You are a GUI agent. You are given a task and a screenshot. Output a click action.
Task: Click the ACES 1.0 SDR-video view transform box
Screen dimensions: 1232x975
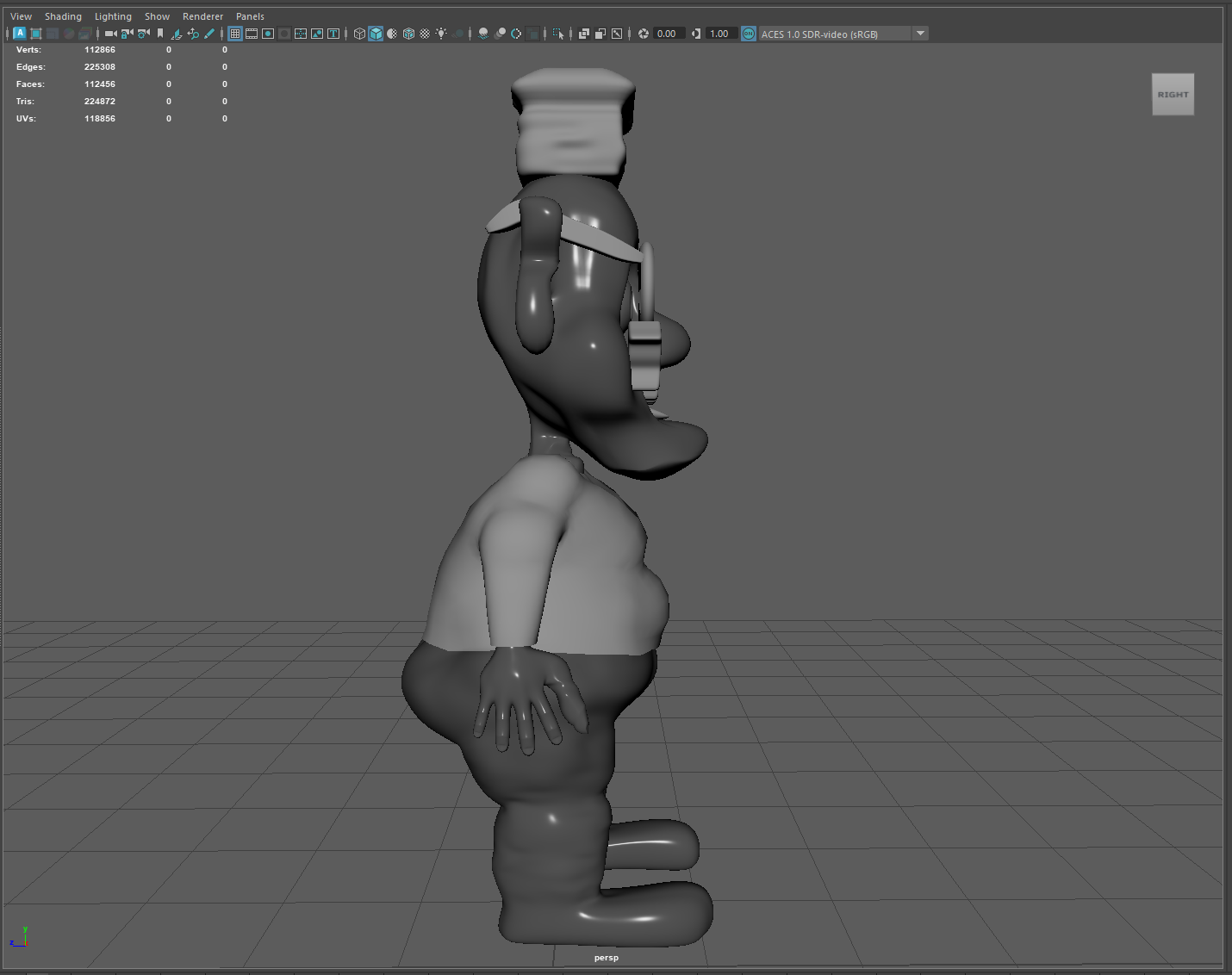(x=834, y=34)
